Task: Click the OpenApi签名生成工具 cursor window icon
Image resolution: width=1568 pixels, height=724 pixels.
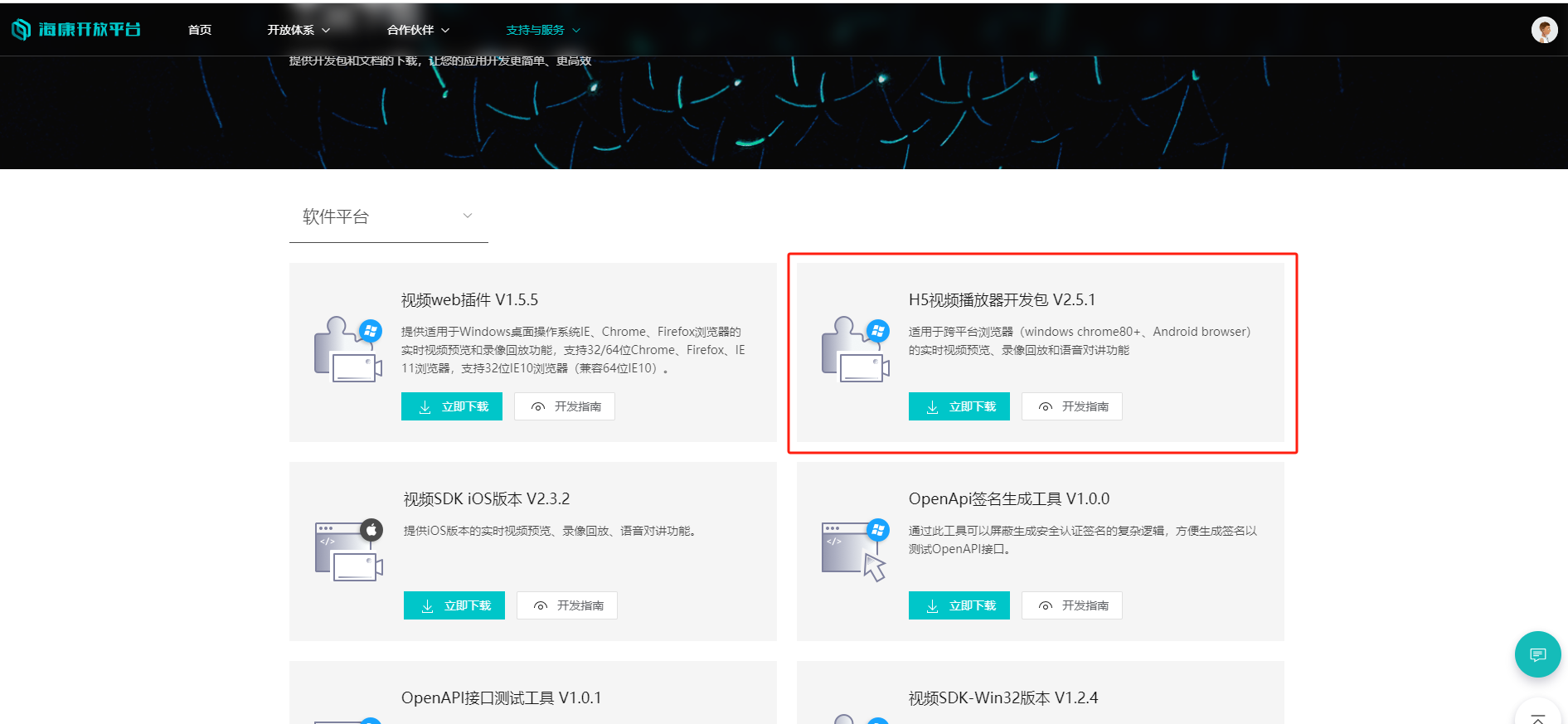Action: (855, 551)
